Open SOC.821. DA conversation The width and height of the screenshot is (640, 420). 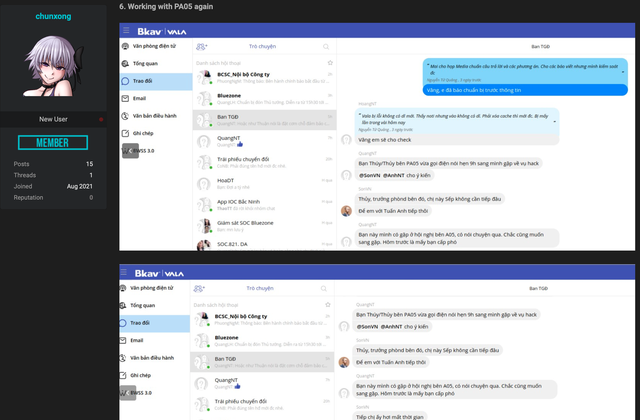[264, 244]
